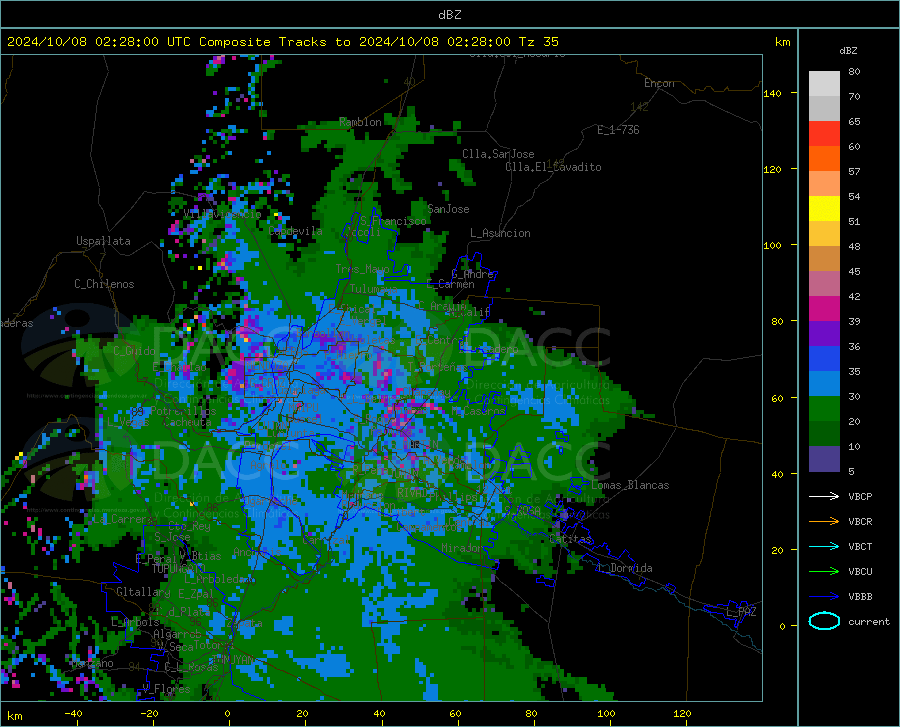Image resolution: width=900 pixels, height=727 pixels.
Task: Click the 'E_1-736' place label
Action: pos(618,130)
